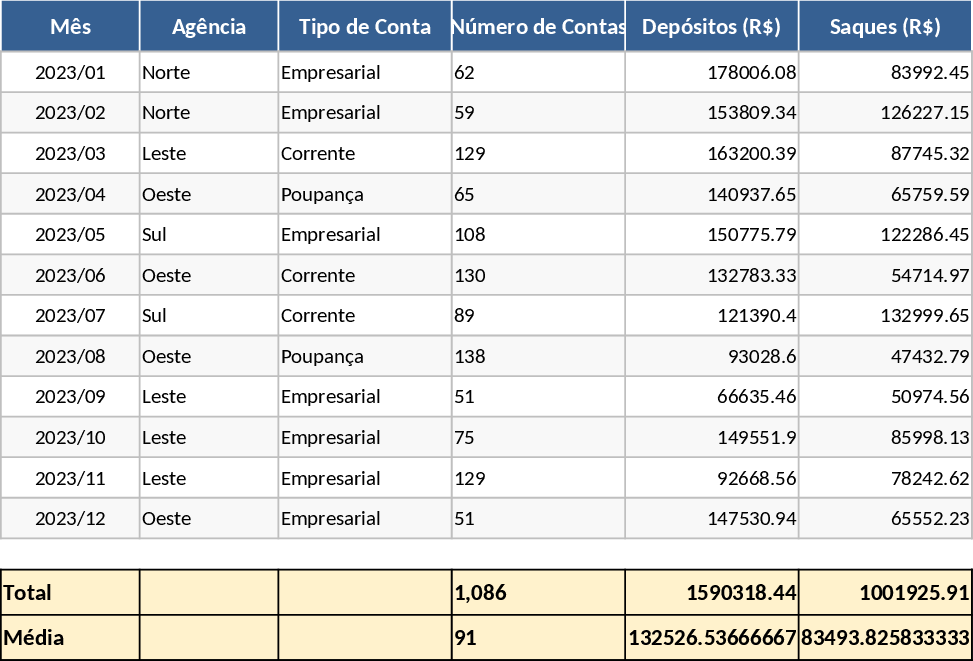Image resolution: width=973 pixels, height=661 pixels.
Task: Select the Número de Contas header
Action: pyautogui.click(x=538, y=27)
